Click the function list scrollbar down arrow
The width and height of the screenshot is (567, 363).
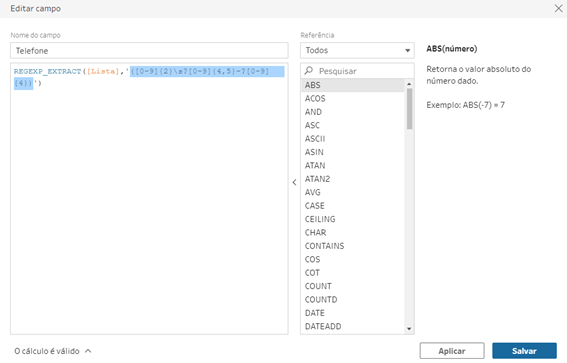pyautogui.click(x=409, y=328)
